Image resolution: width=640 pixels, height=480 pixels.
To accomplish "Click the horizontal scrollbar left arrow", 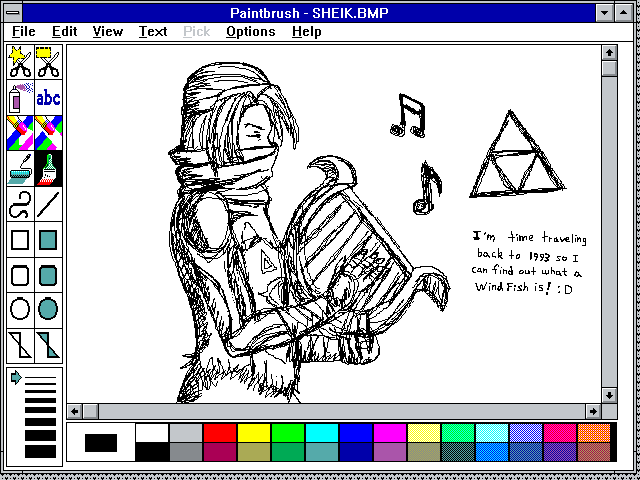I will pyautogui.click(x=75, y=411).
